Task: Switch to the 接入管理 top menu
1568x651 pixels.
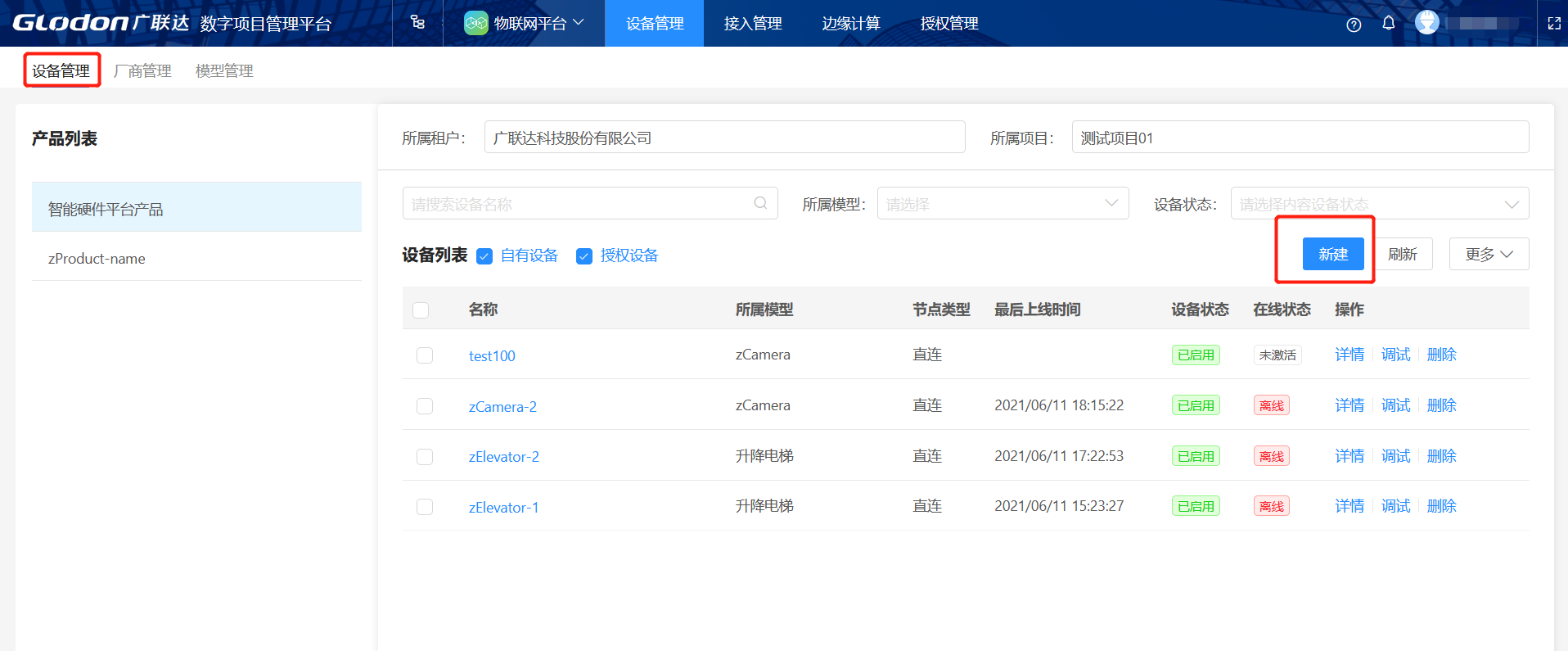Action: pos(753,24)
